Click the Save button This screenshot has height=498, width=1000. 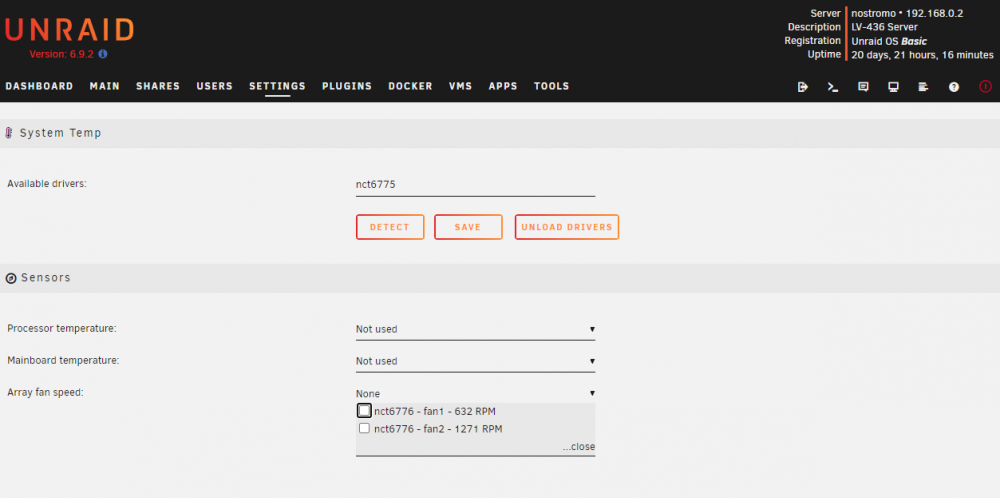tap(468, 227)
